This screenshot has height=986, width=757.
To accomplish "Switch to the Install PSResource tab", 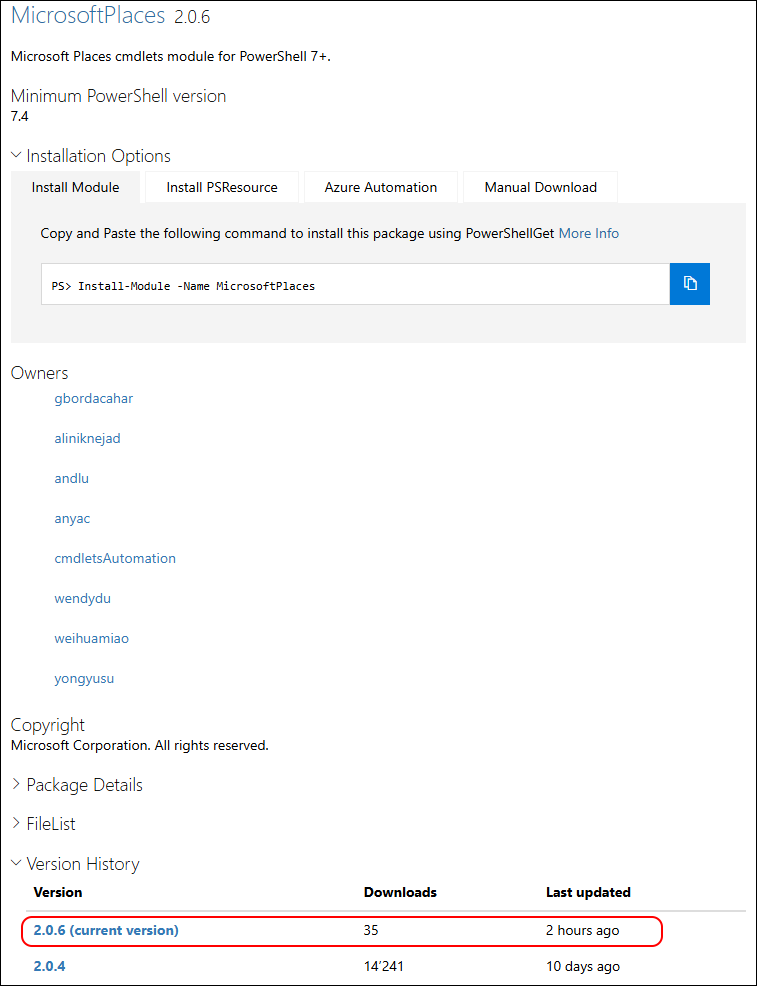I will tap(222, 187).
